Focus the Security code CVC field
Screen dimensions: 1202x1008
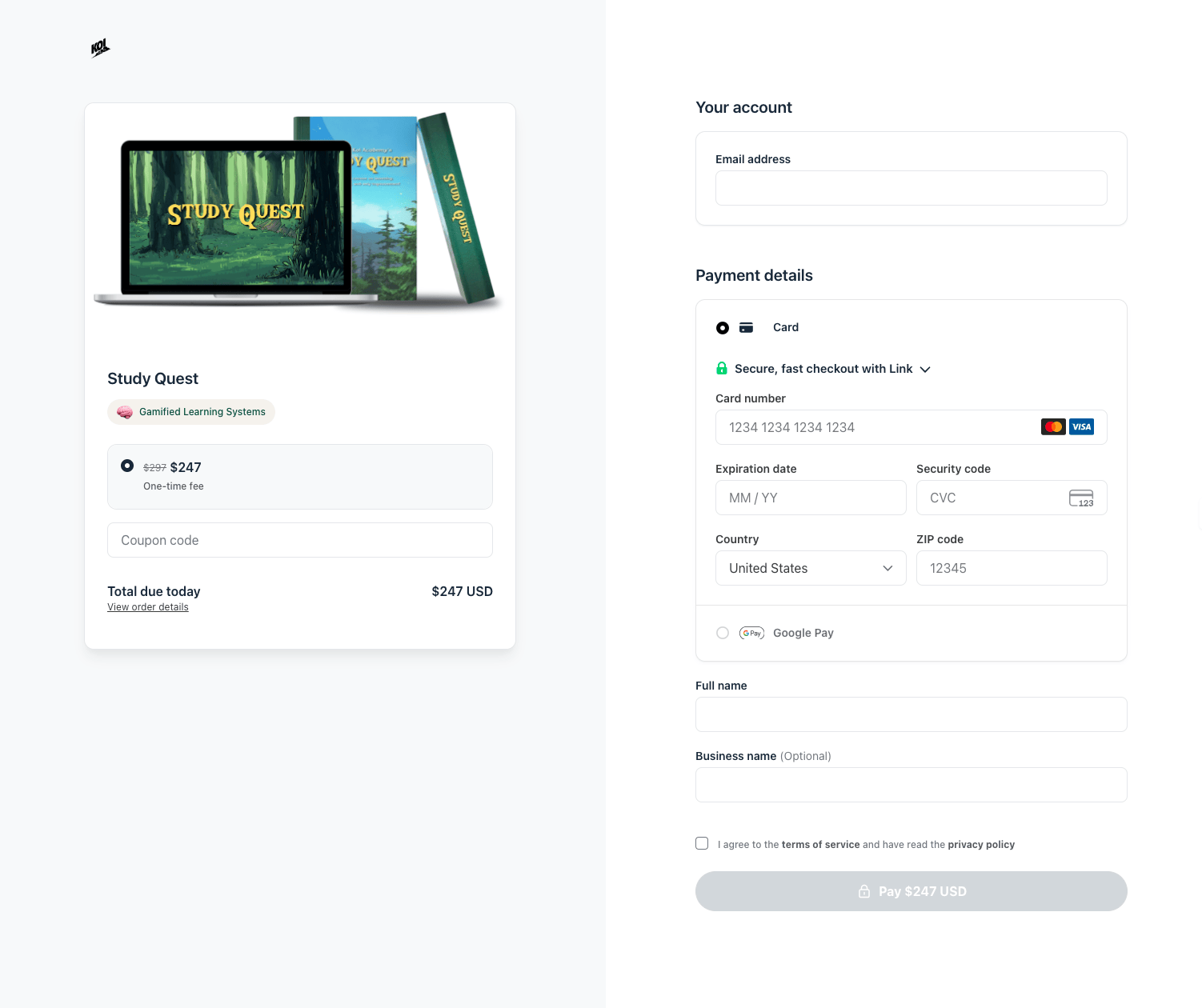(1012, 498)
